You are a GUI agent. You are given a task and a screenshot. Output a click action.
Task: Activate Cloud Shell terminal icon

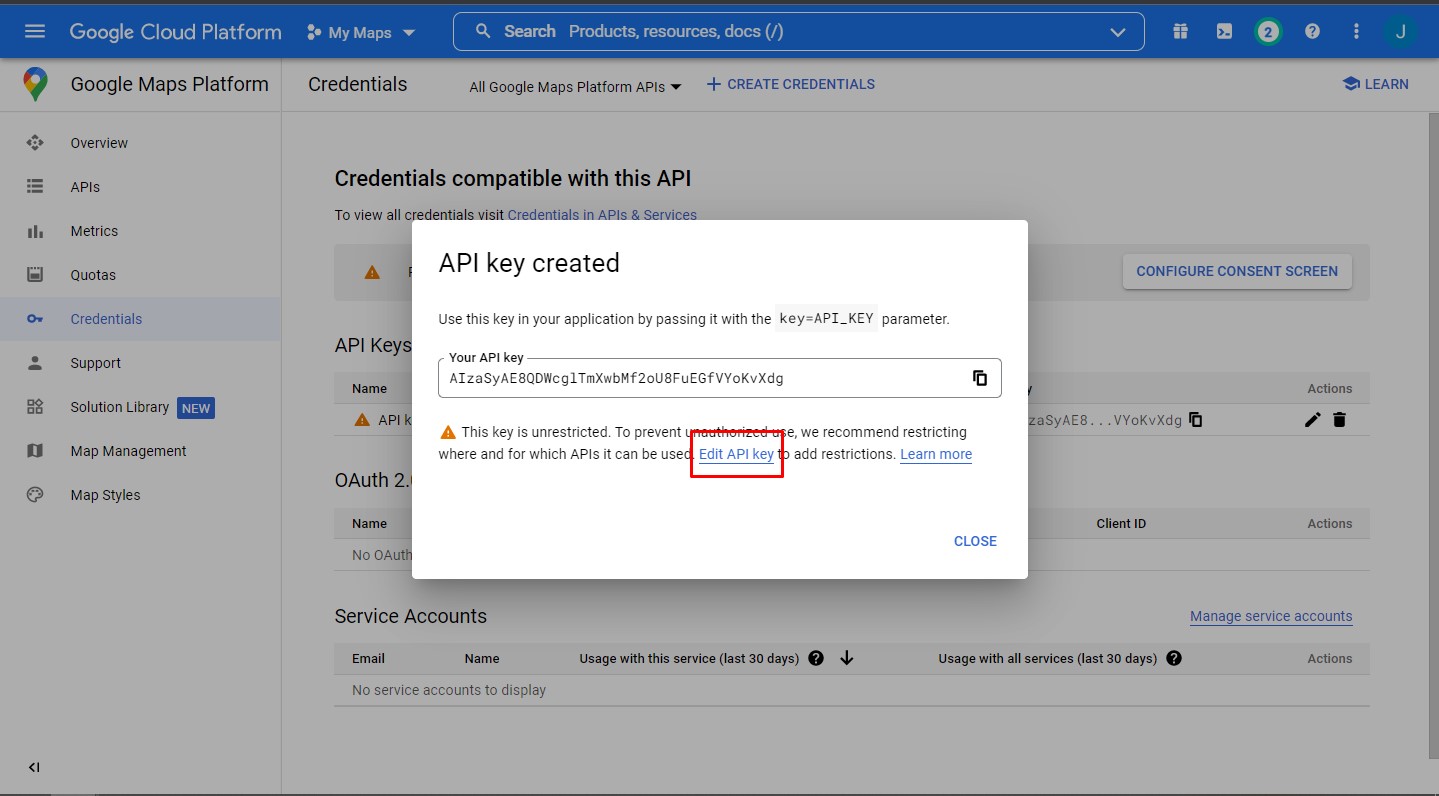click(x=1224, y=31)
